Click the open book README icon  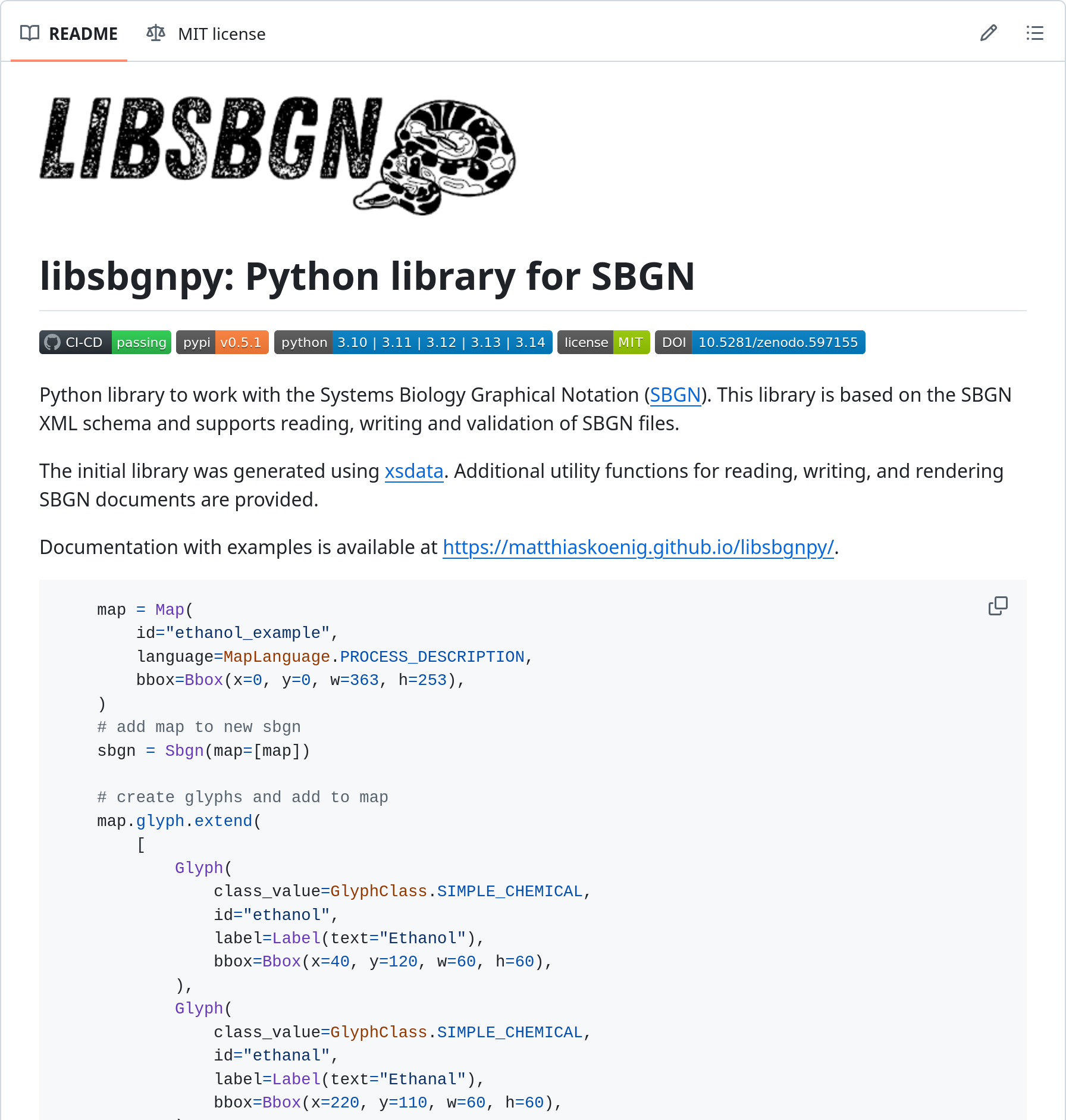tap(30, 33)
